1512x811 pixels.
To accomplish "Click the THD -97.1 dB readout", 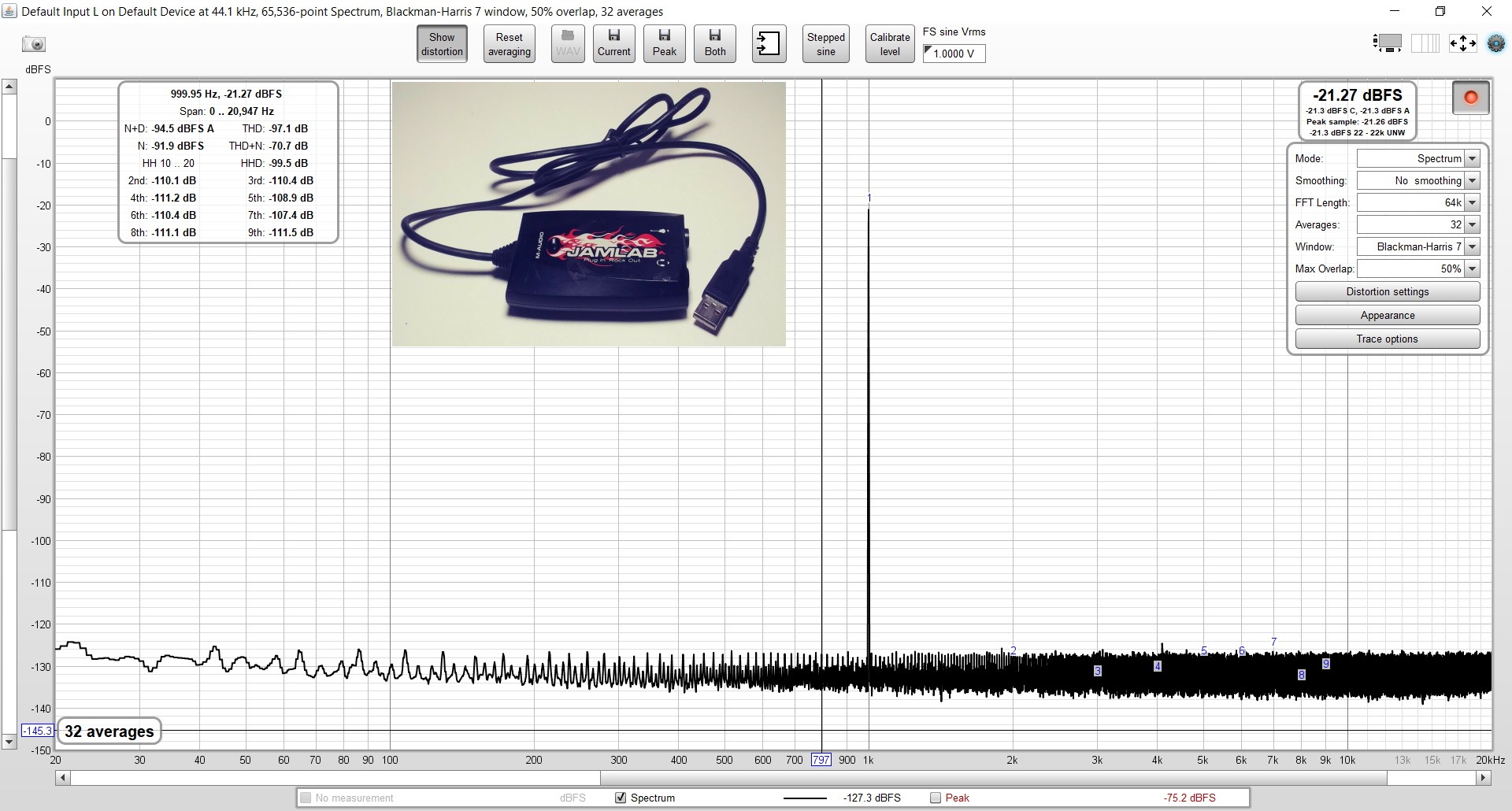I will pos(275,128).
